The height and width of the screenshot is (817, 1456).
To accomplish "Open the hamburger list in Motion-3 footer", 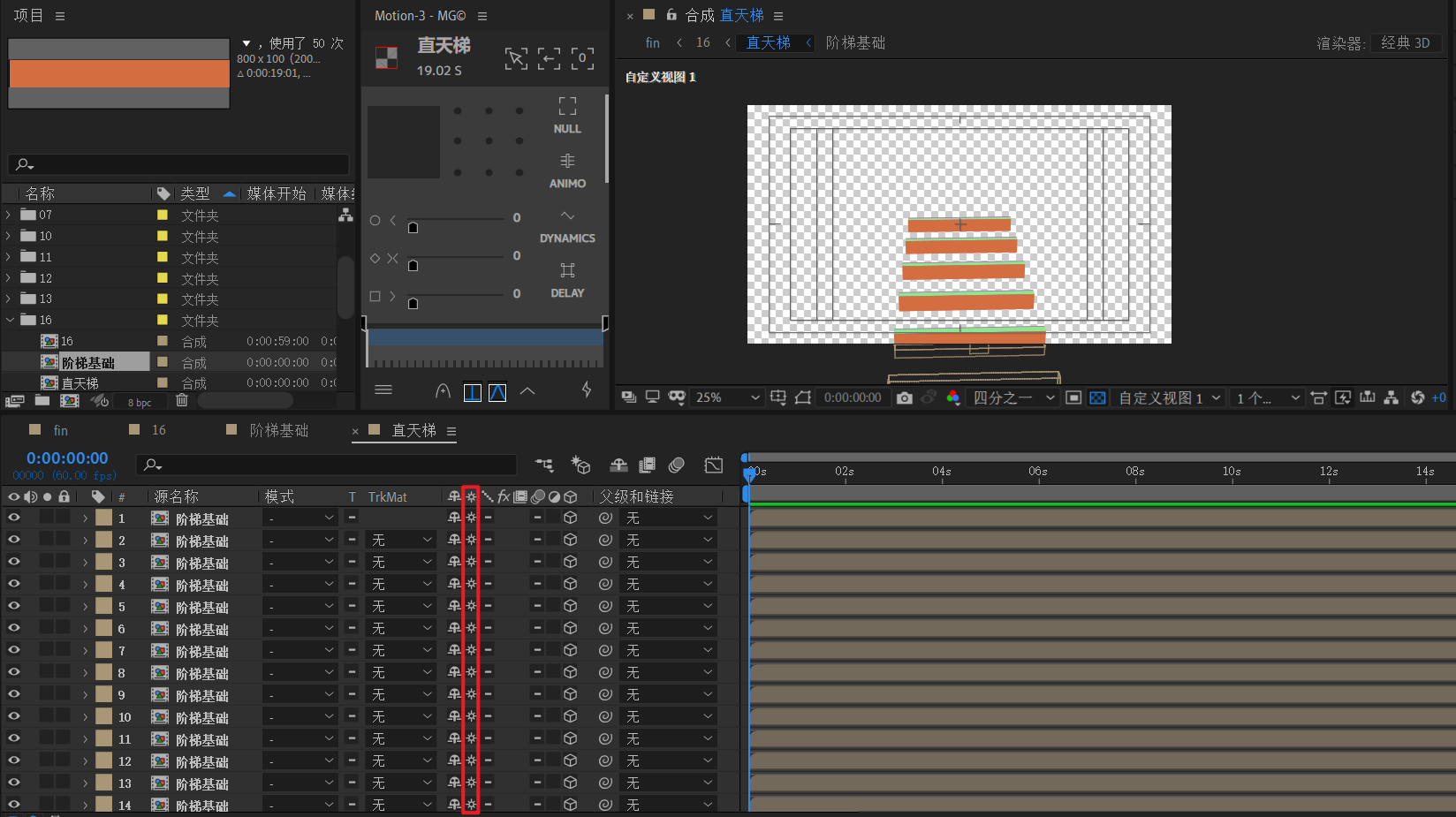I will [383, 390].
